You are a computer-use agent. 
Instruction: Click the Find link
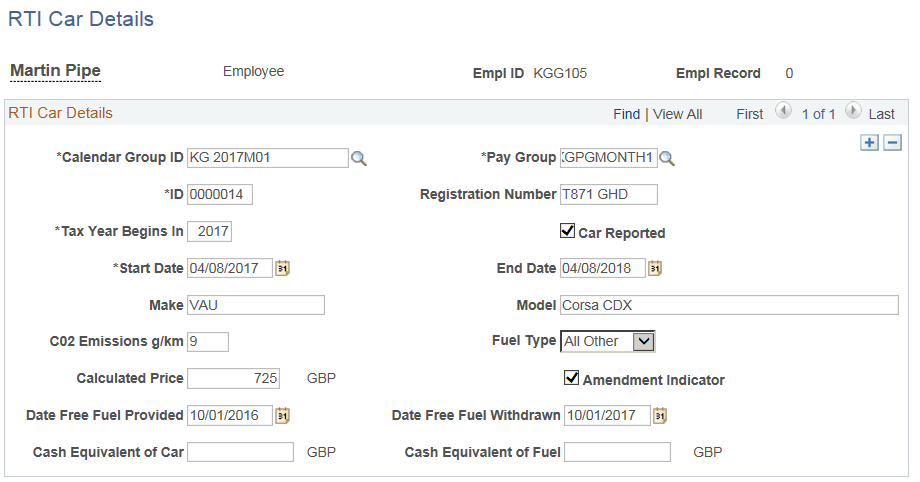(627, 114)
